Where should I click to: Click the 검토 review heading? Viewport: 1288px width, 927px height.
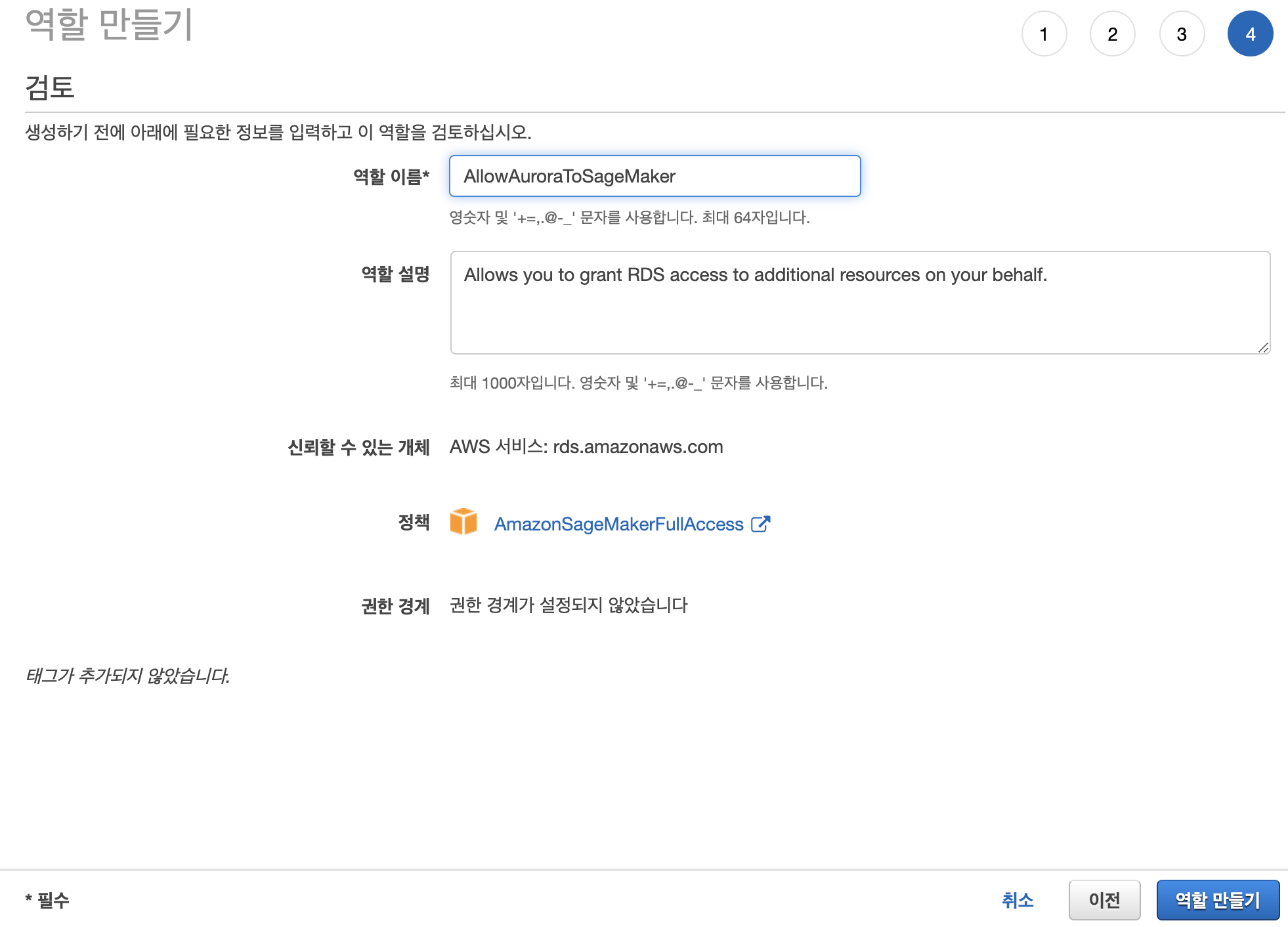click(x=50, y=87)
